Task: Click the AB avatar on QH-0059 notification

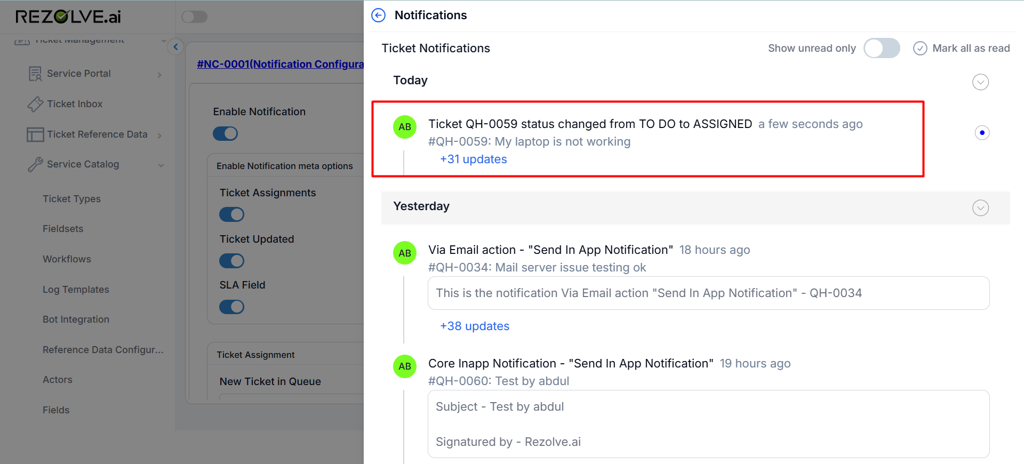Action: [404, 127]
